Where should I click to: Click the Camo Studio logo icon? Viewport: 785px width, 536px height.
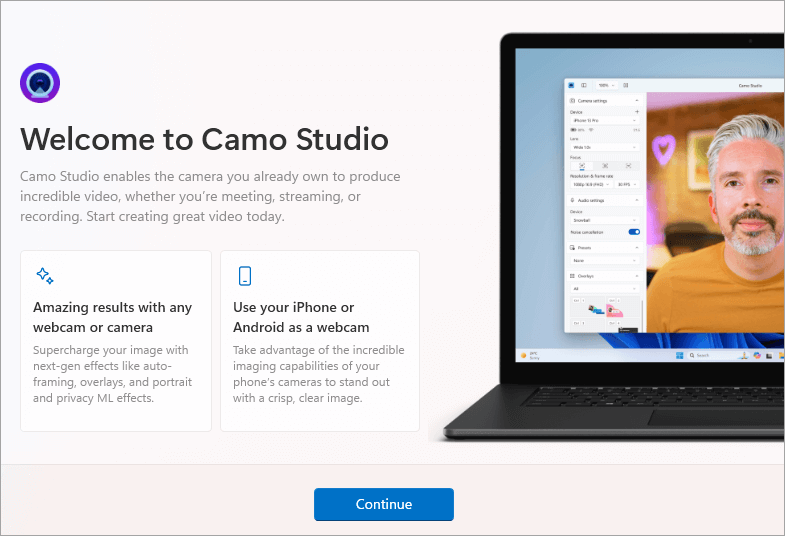point(40,83)
